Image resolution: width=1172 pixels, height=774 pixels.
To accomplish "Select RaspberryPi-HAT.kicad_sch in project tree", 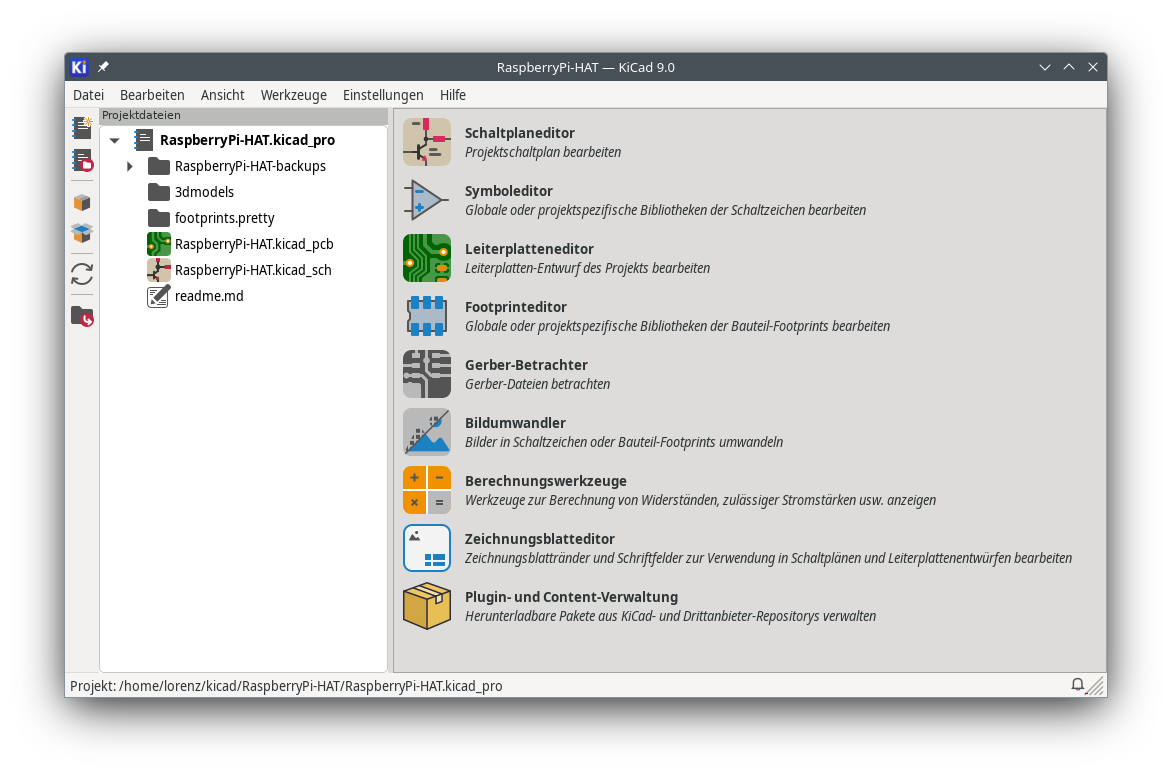I will (253, 270).
